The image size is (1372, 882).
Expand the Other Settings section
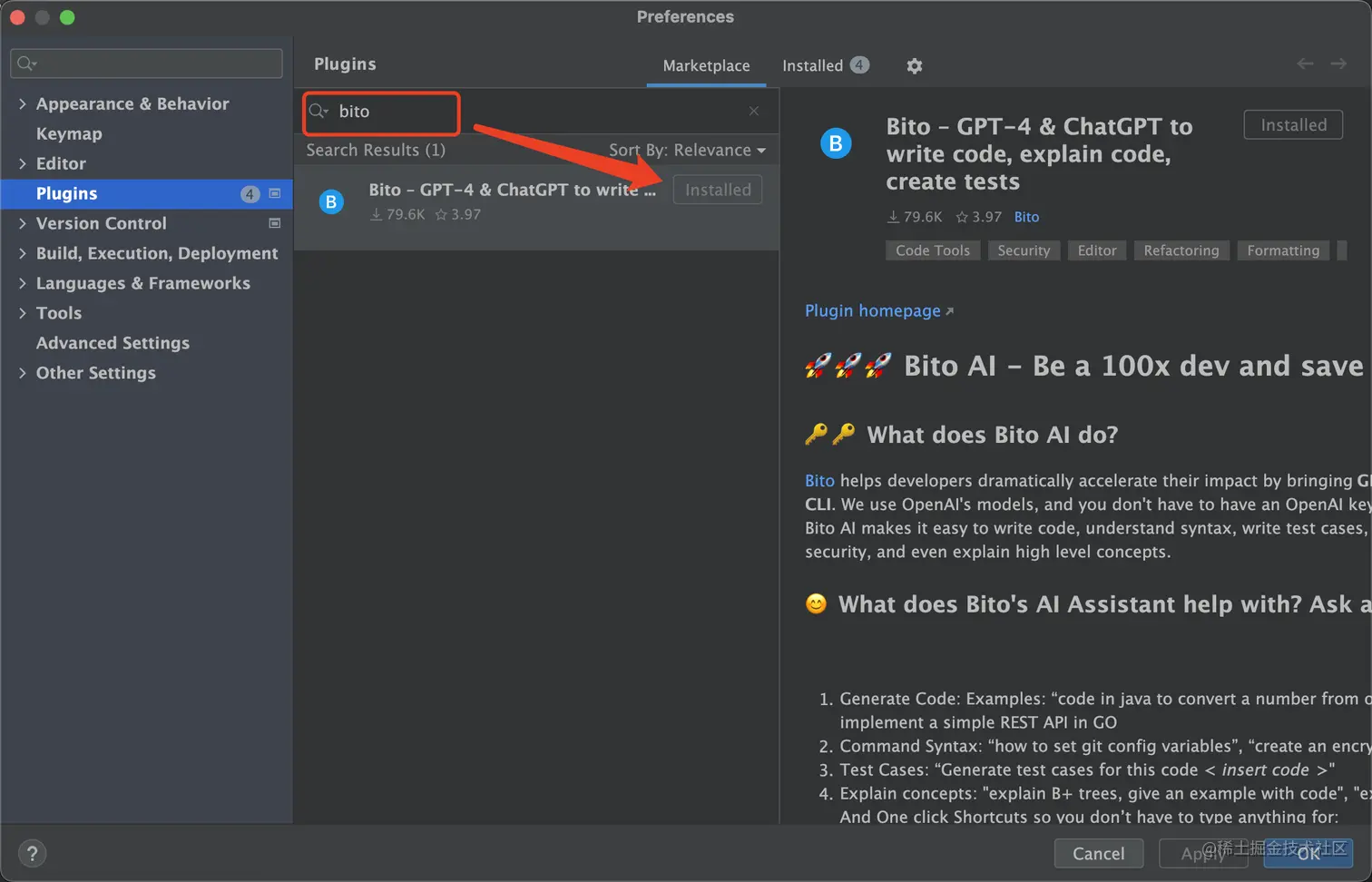click(x=22, y=373)
